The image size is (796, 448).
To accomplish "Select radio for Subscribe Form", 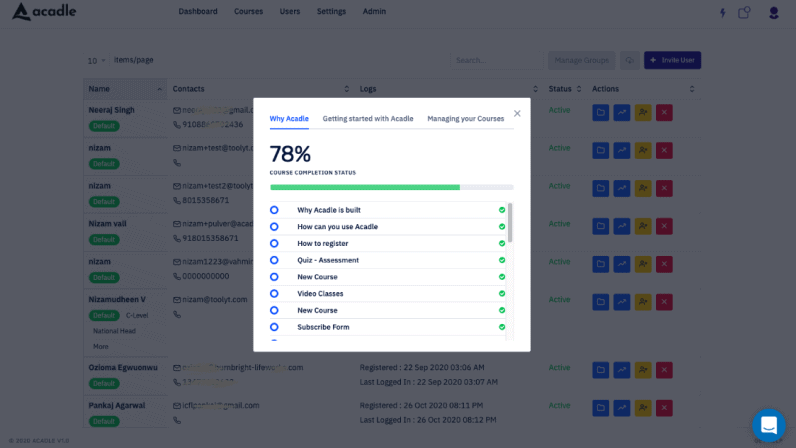I will click(274, 327).
